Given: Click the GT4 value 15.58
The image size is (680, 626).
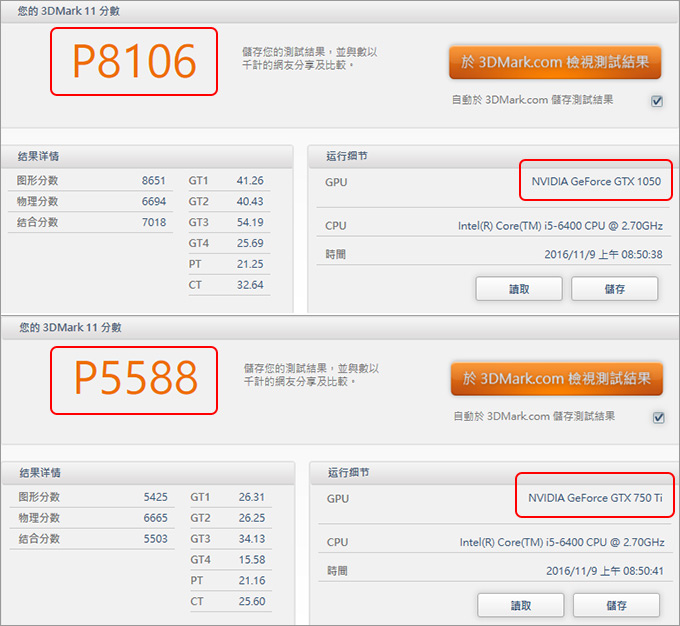Looking at the screenshot, I should 252,559.
